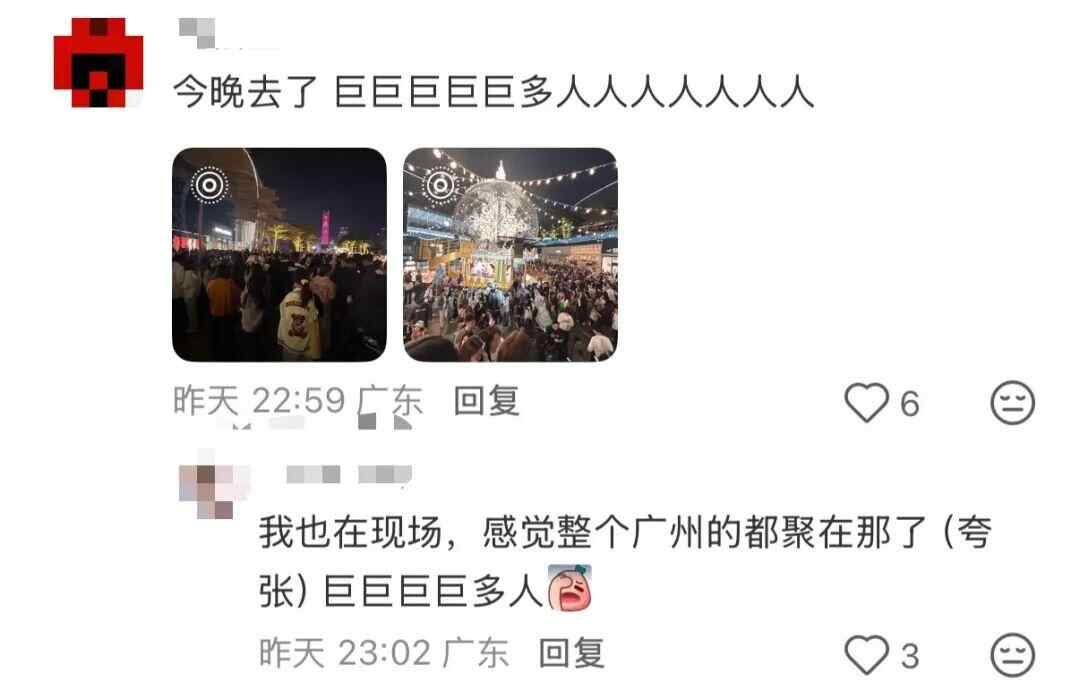Select the comment text starting 今晚去了
The width and height of the screenshot is (1080, 699).
[493, 92]
